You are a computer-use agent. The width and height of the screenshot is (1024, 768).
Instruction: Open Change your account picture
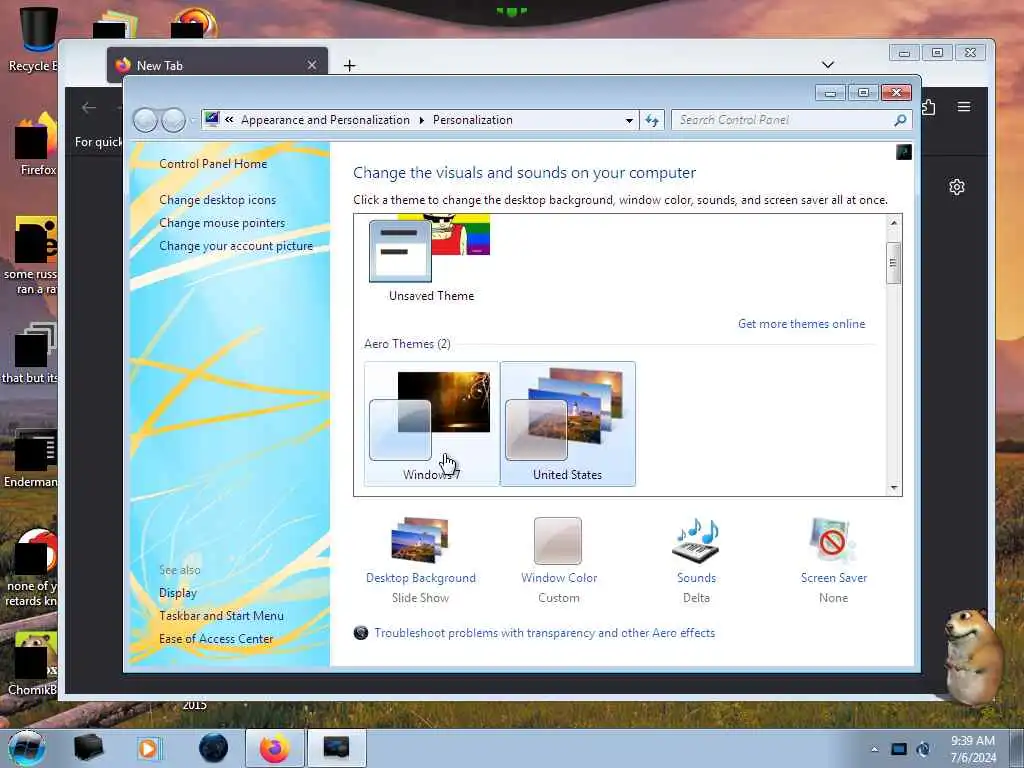pyautogui.click(x=236, y=246)
